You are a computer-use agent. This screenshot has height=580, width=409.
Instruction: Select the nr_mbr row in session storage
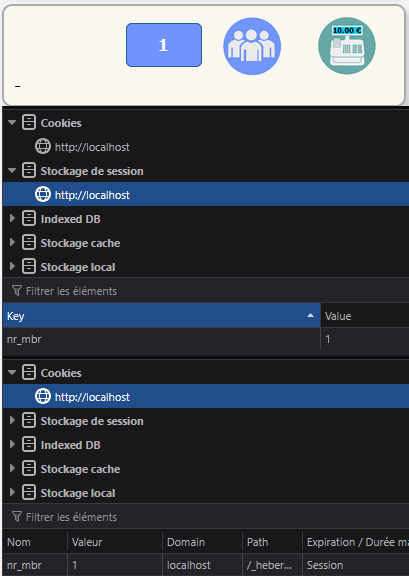pos(206,339)
